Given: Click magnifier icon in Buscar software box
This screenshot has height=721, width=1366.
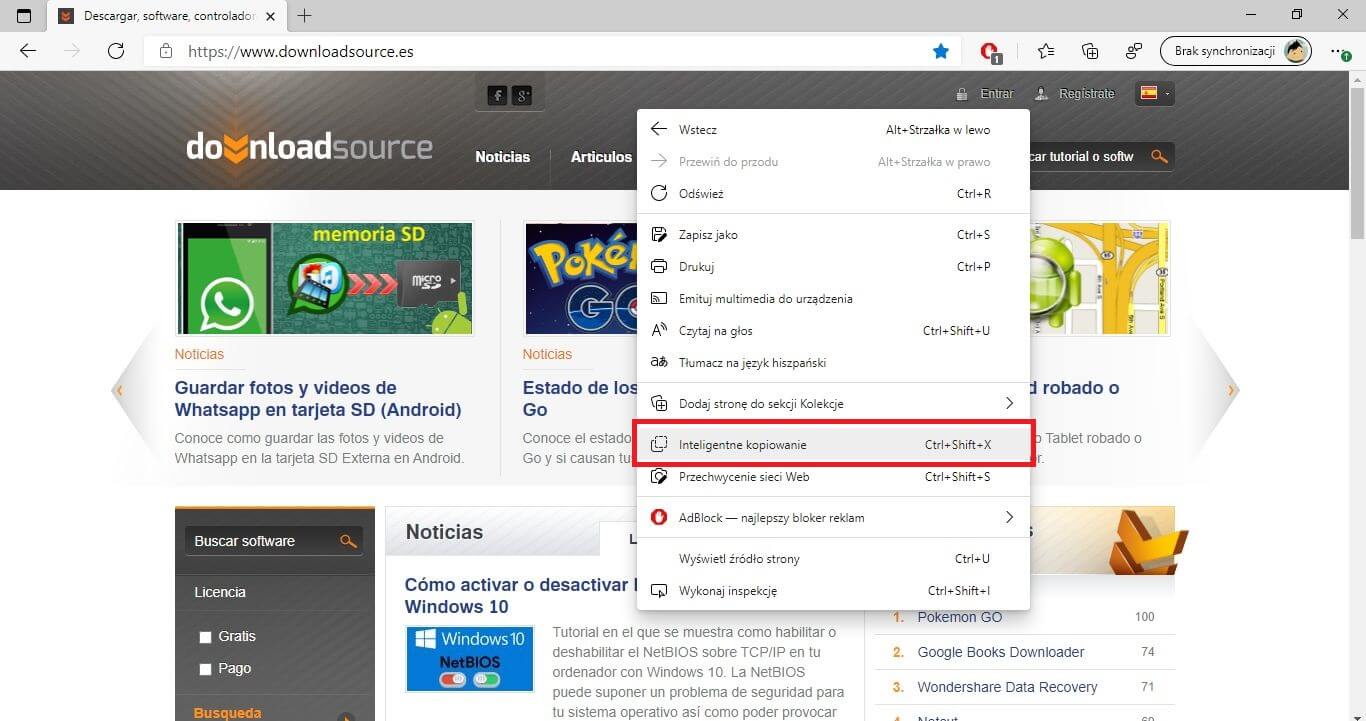Looking at the screenshot, I should (348, 541).
